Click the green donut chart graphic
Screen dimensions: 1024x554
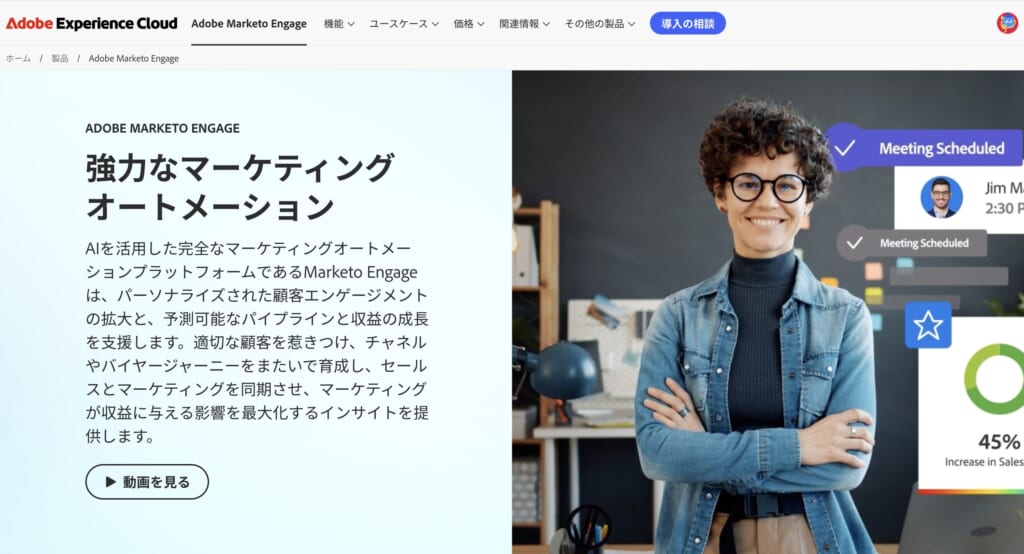[994, 379]
